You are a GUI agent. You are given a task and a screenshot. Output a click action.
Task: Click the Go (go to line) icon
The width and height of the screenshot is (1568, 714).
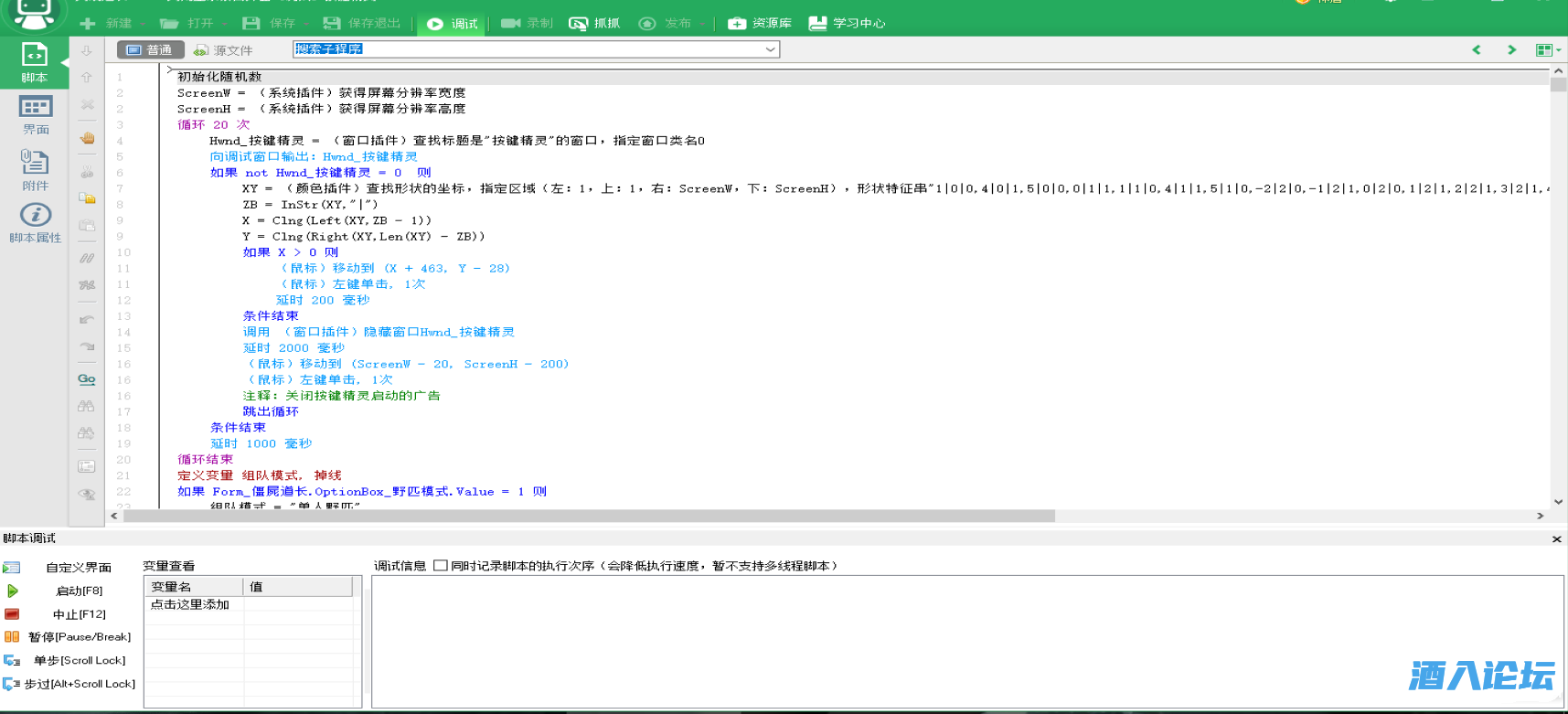86,379
